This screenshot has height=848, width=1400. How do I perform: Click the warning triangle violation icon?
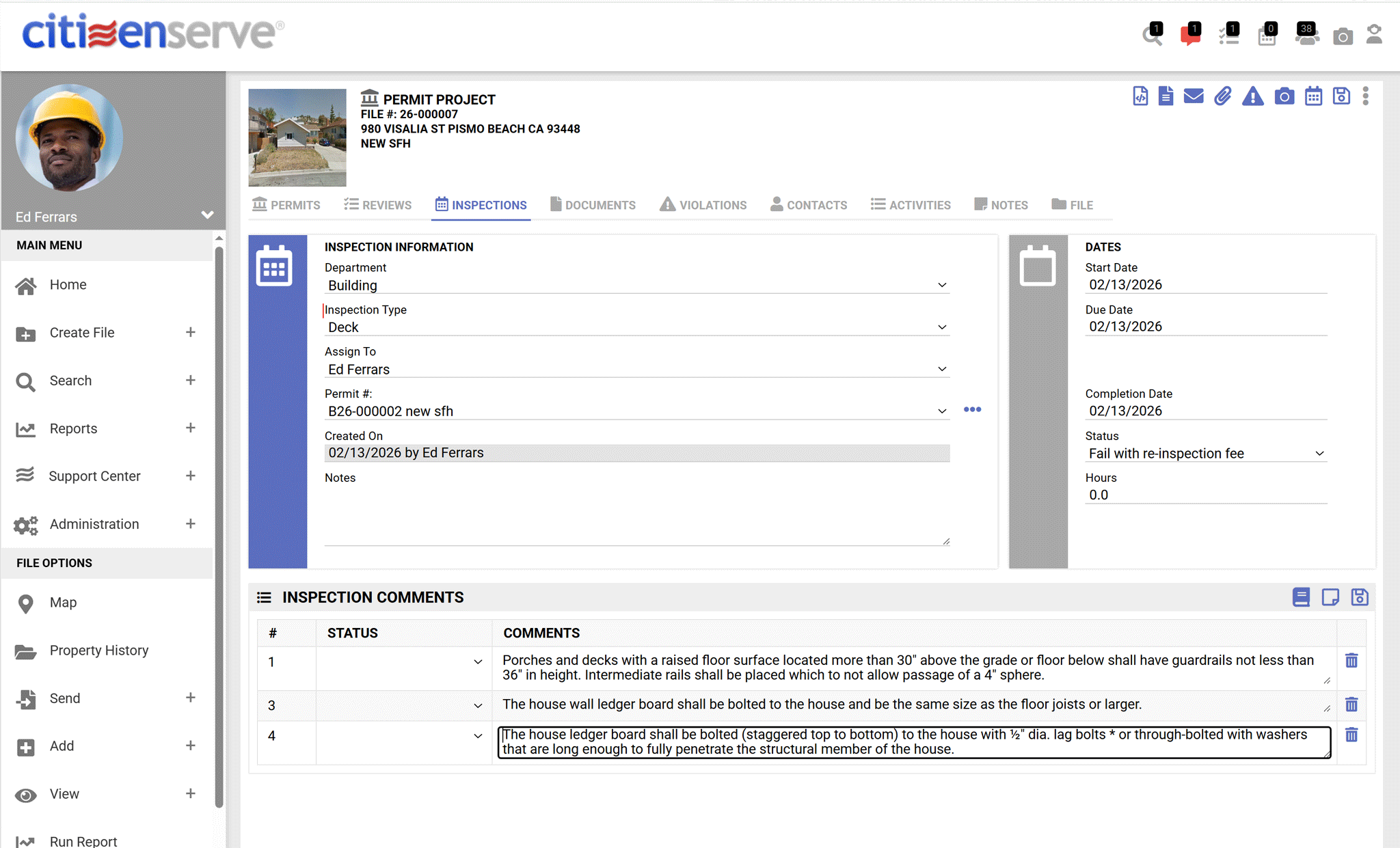pyautogui.click(x=1252, y=96)
